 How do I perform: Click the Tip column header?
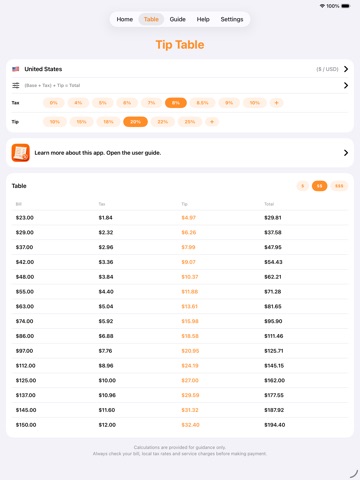coord(184,204)
